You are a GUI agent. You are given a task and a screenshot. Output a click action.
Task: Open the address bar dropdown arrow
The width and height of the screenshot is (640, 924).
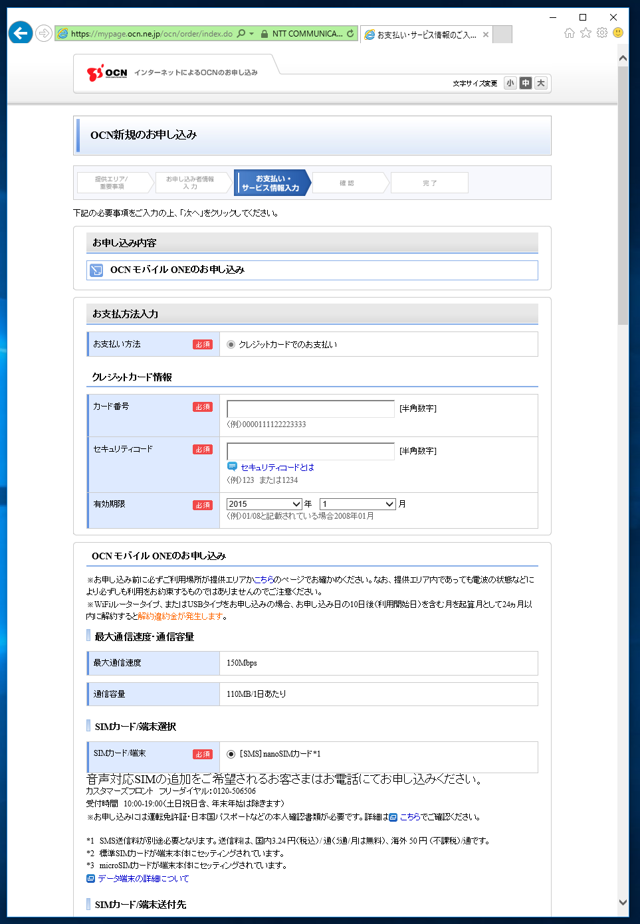coord(252,34)
